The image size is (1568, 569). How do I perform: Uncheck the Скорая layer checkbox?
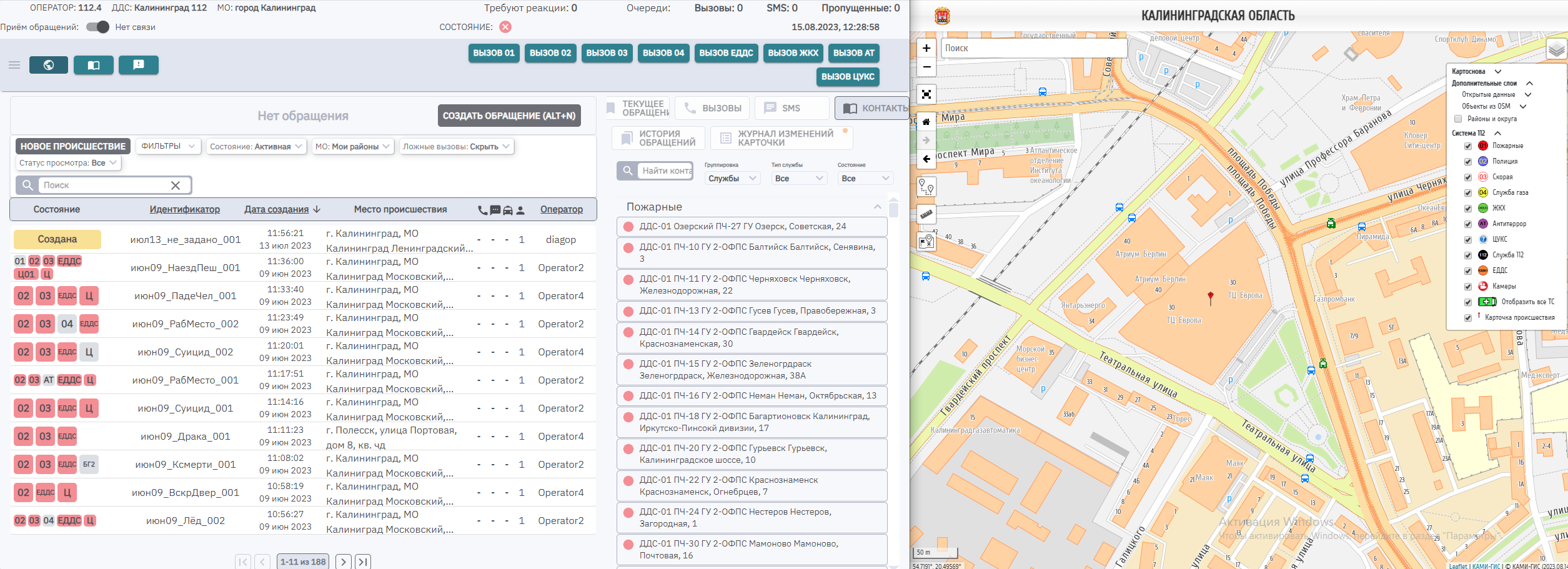coord(1468,177)
